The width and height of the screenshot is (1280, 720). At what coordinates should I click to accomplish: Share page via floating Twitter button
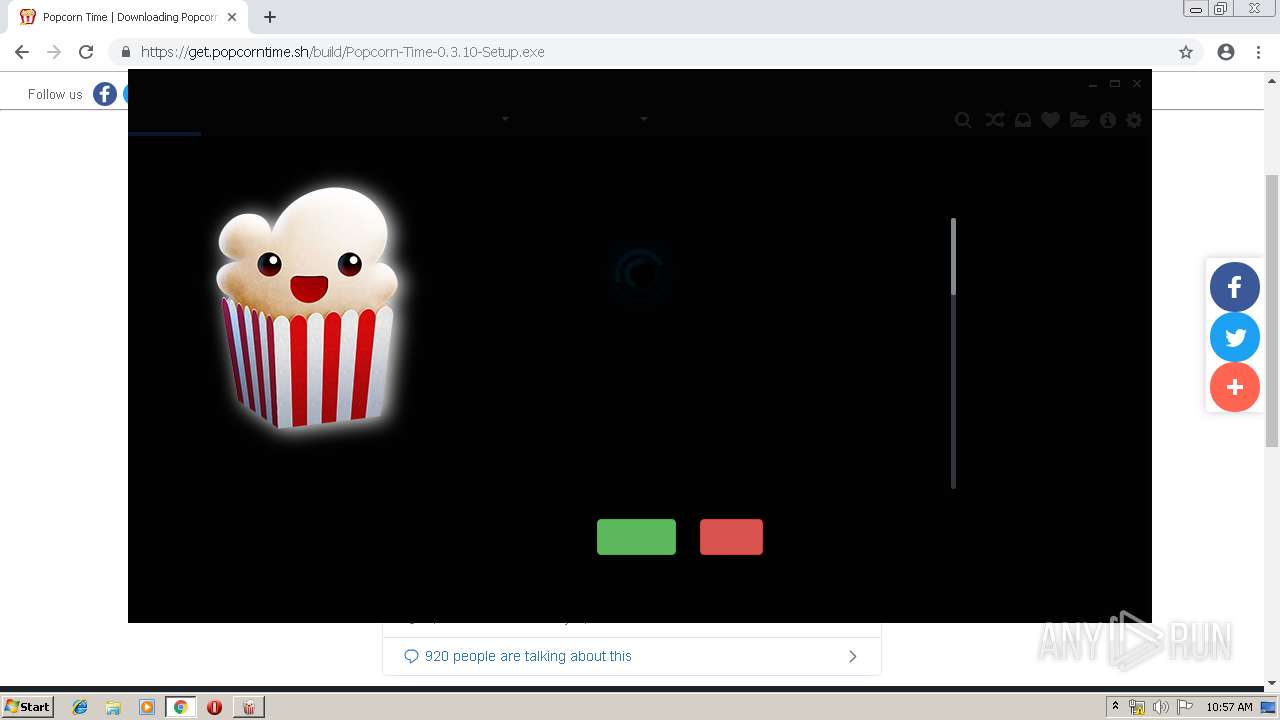coord(1235,337)
